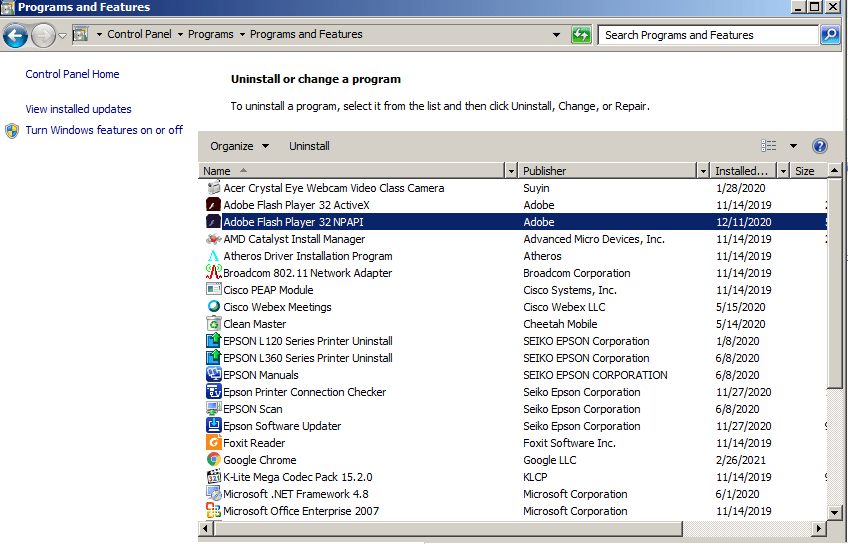Click the EPSON Scan icon

point(214,409)
